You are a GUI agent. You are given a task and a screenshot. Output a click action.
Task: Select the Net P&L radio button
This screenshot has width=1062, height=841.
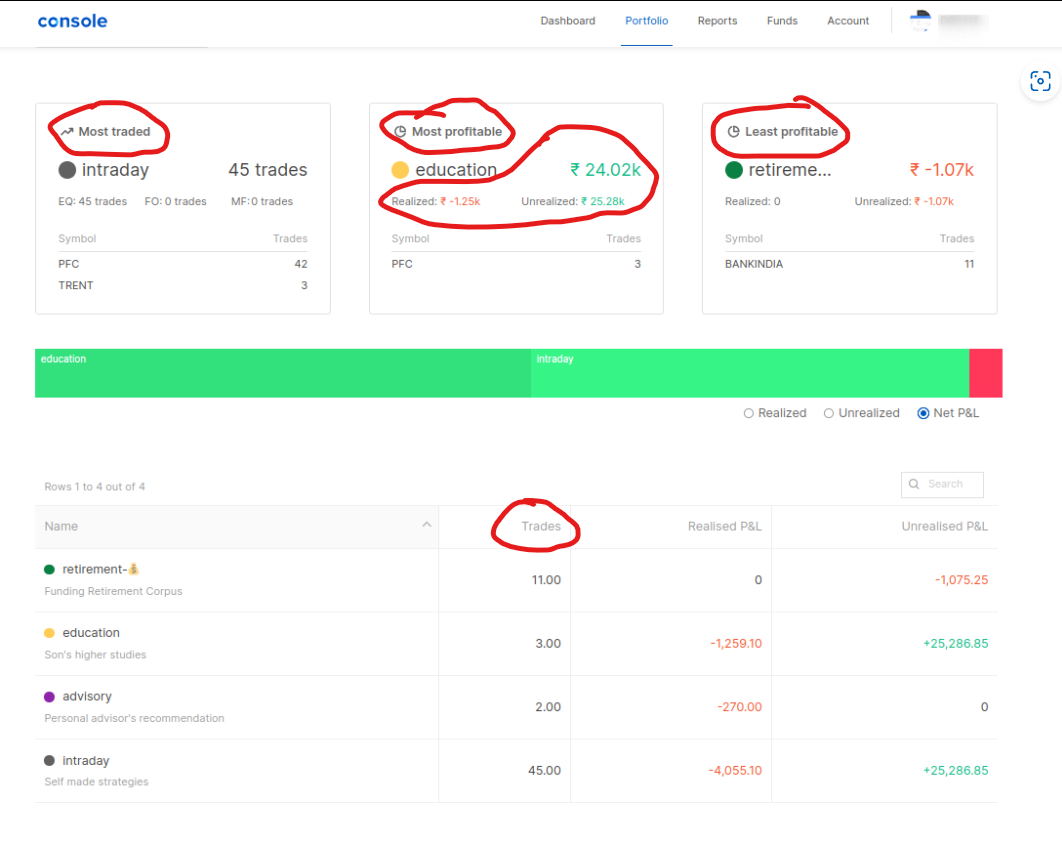tap(923, 413)
